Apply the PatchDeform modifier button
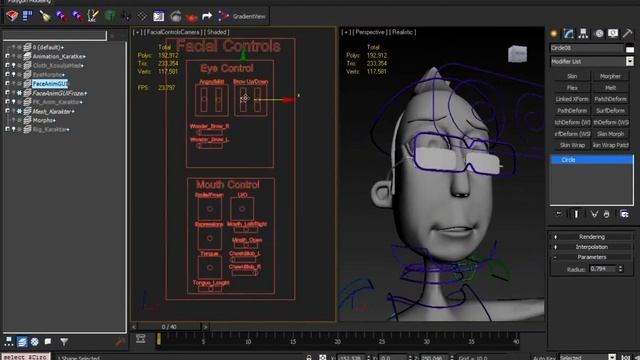This screenshot has height=360, width=640. 610,99
